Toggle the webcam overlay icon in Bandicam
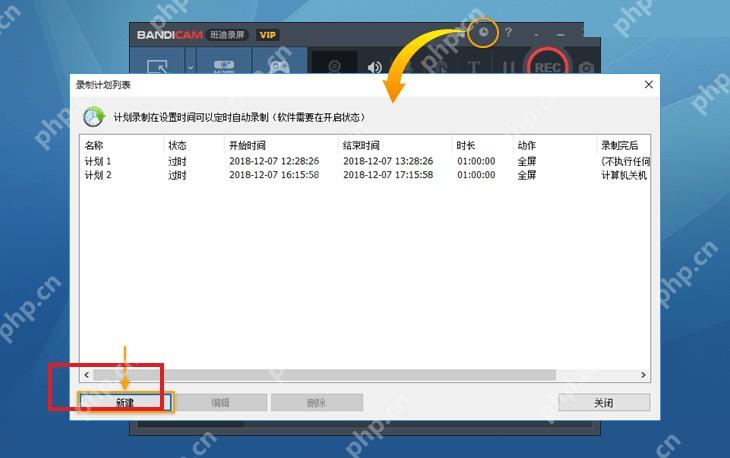Viewport: 730px width, 458px height. point(334,67)
